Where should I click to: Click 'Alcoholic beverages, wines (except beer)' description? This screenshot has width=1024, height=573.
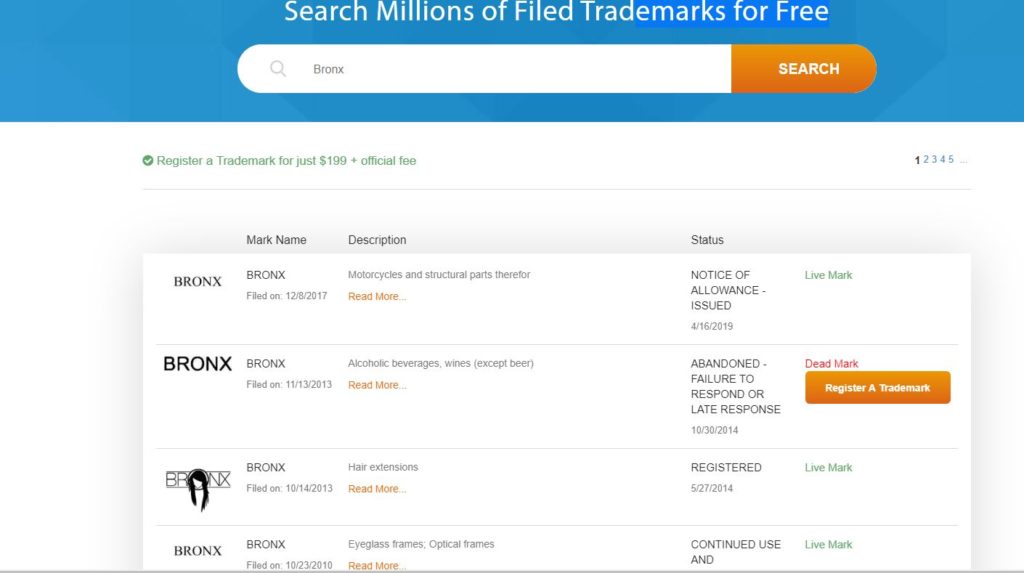point(441,363)
